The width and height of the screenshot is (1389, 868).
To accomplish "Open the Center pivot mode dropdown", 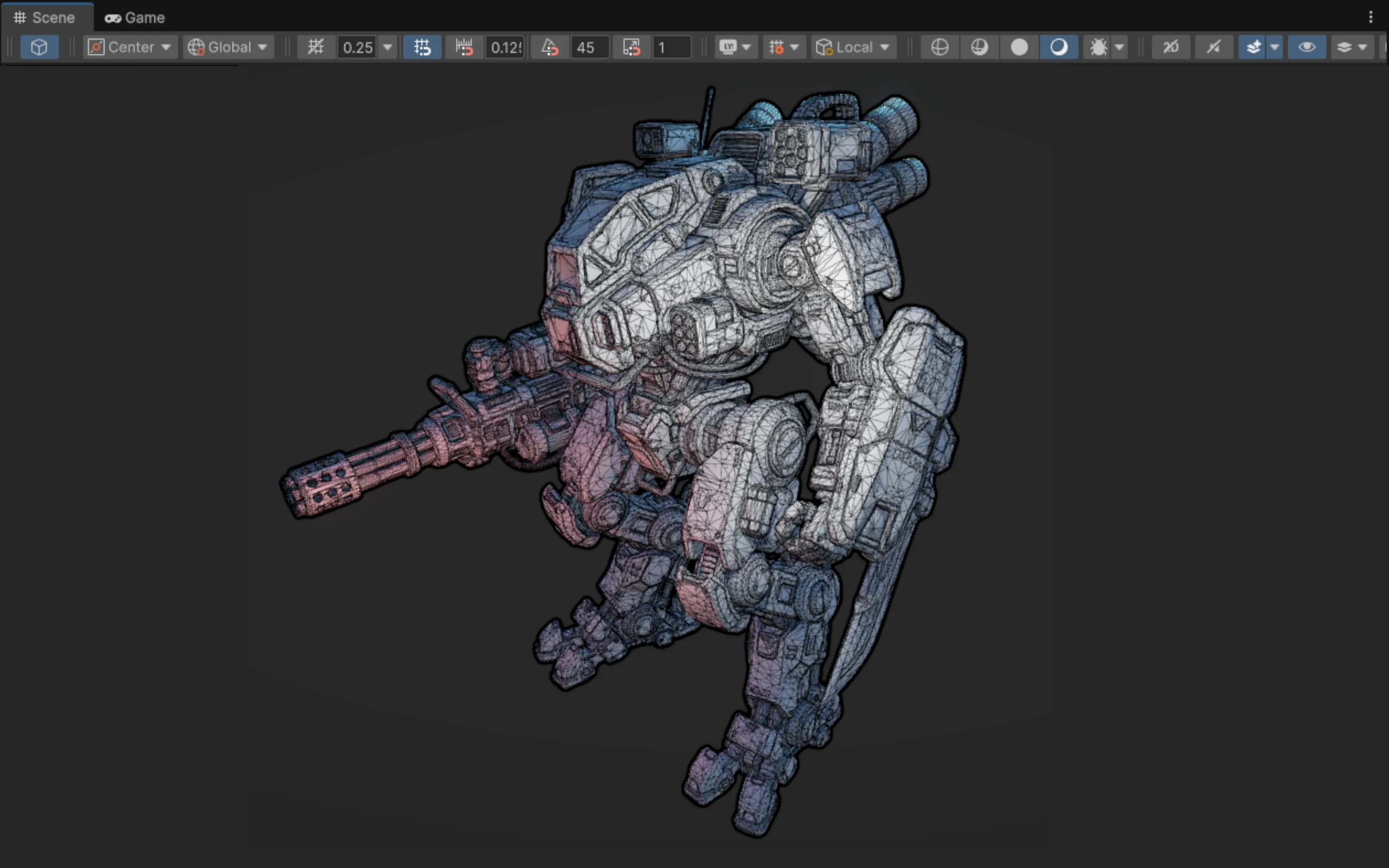I will coord(130,47).
